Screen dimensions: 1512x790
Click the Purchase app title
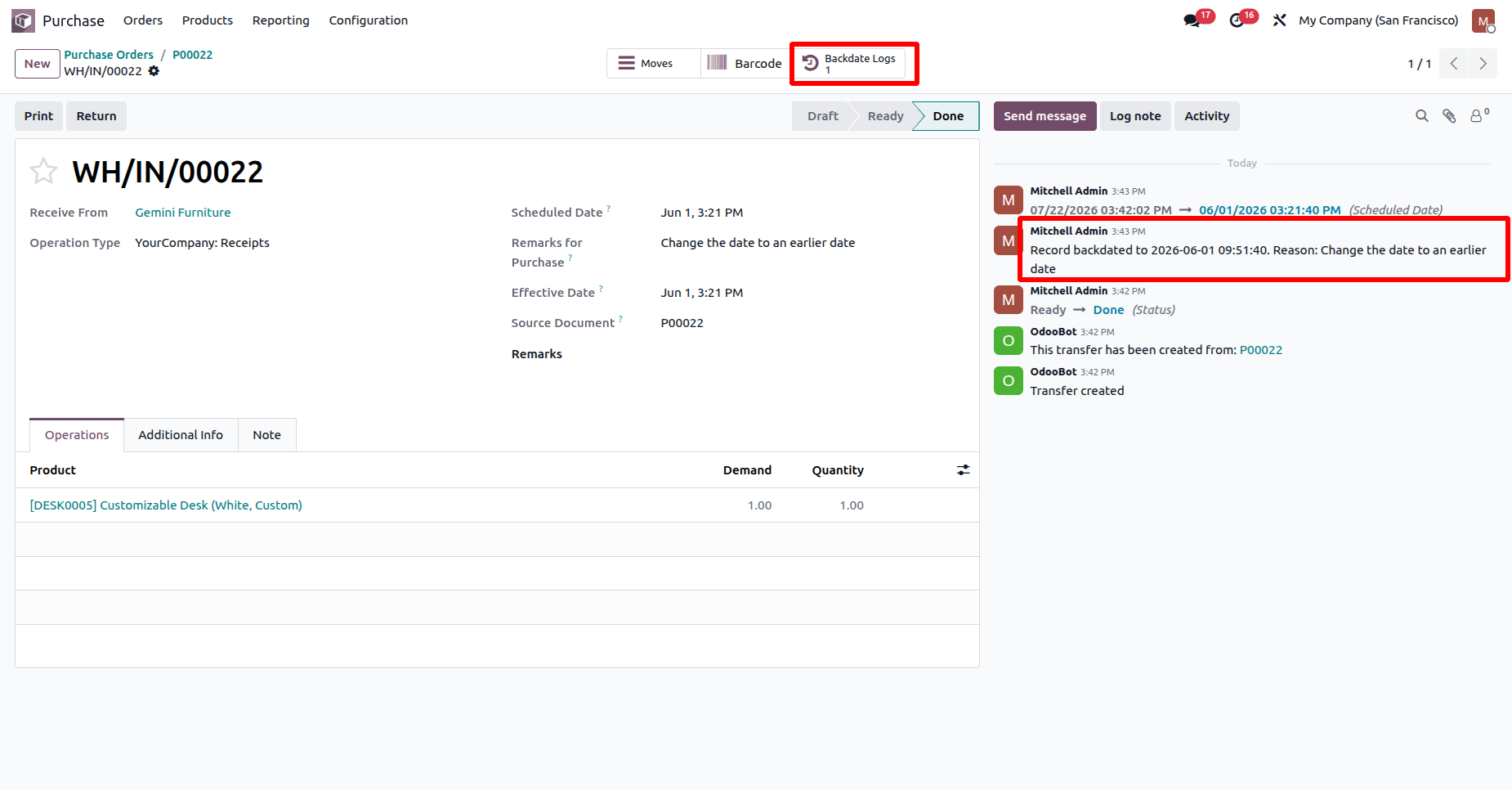pyautogui.click(x=74, y=20)
